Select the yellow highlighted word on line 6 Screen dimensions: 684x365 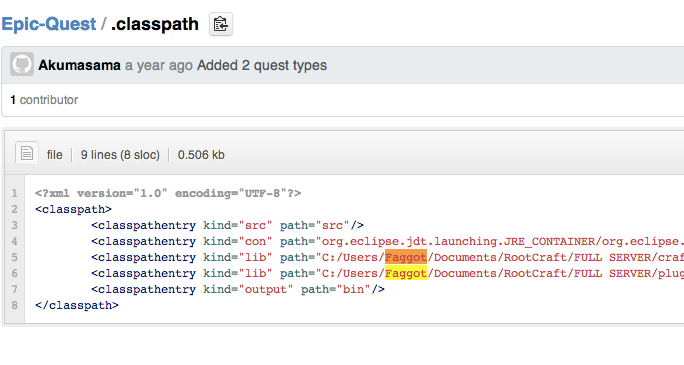(x=406, y=273)
